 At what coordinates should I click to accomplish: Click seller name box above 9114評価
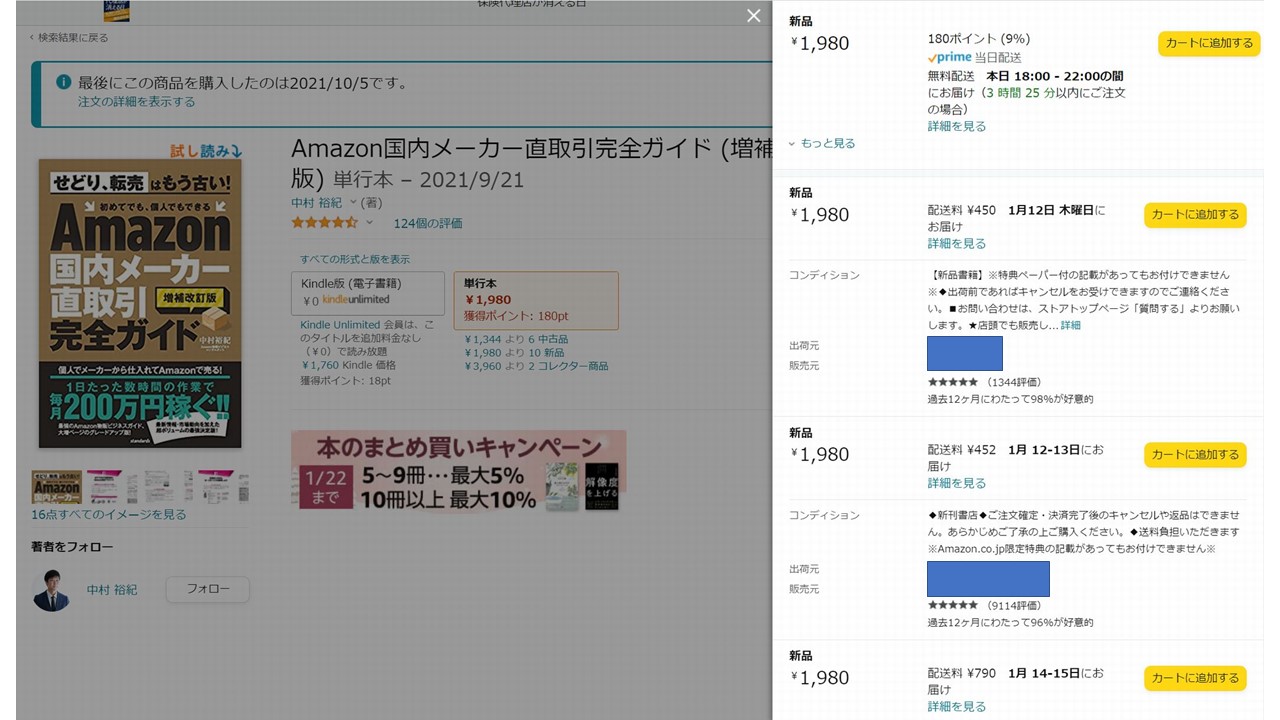pyautogui.click(x=988, y=579)
